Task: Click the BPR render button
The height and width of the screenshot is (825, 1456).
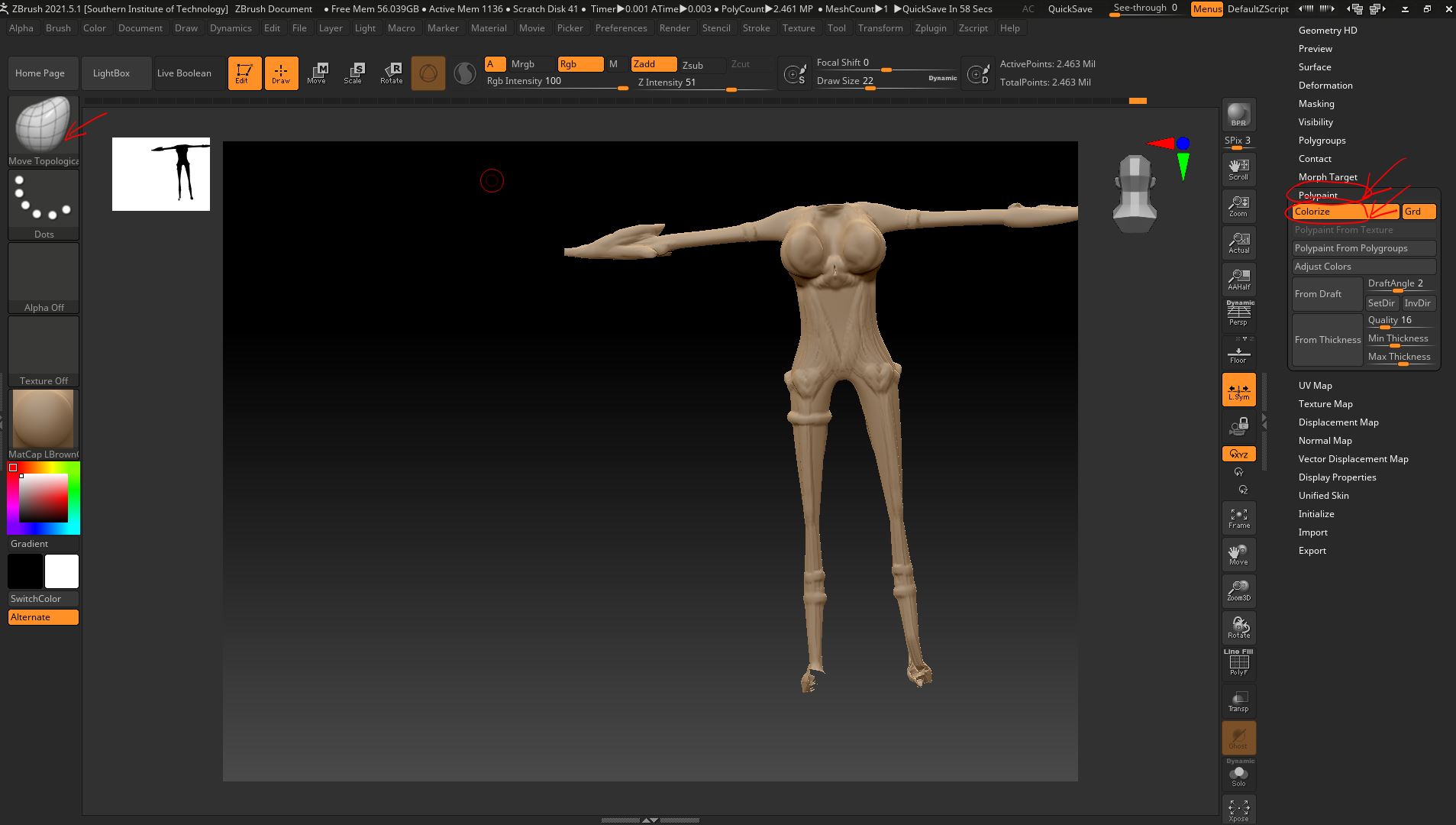Action: (x=1238, y=115)
